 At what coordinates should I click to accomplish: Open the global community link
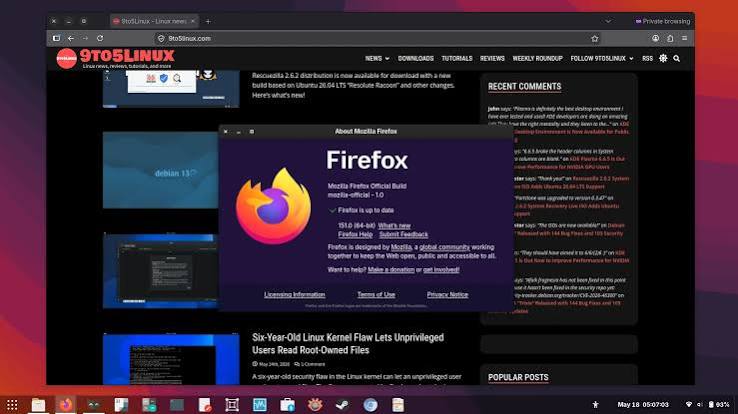coord(444,247)
